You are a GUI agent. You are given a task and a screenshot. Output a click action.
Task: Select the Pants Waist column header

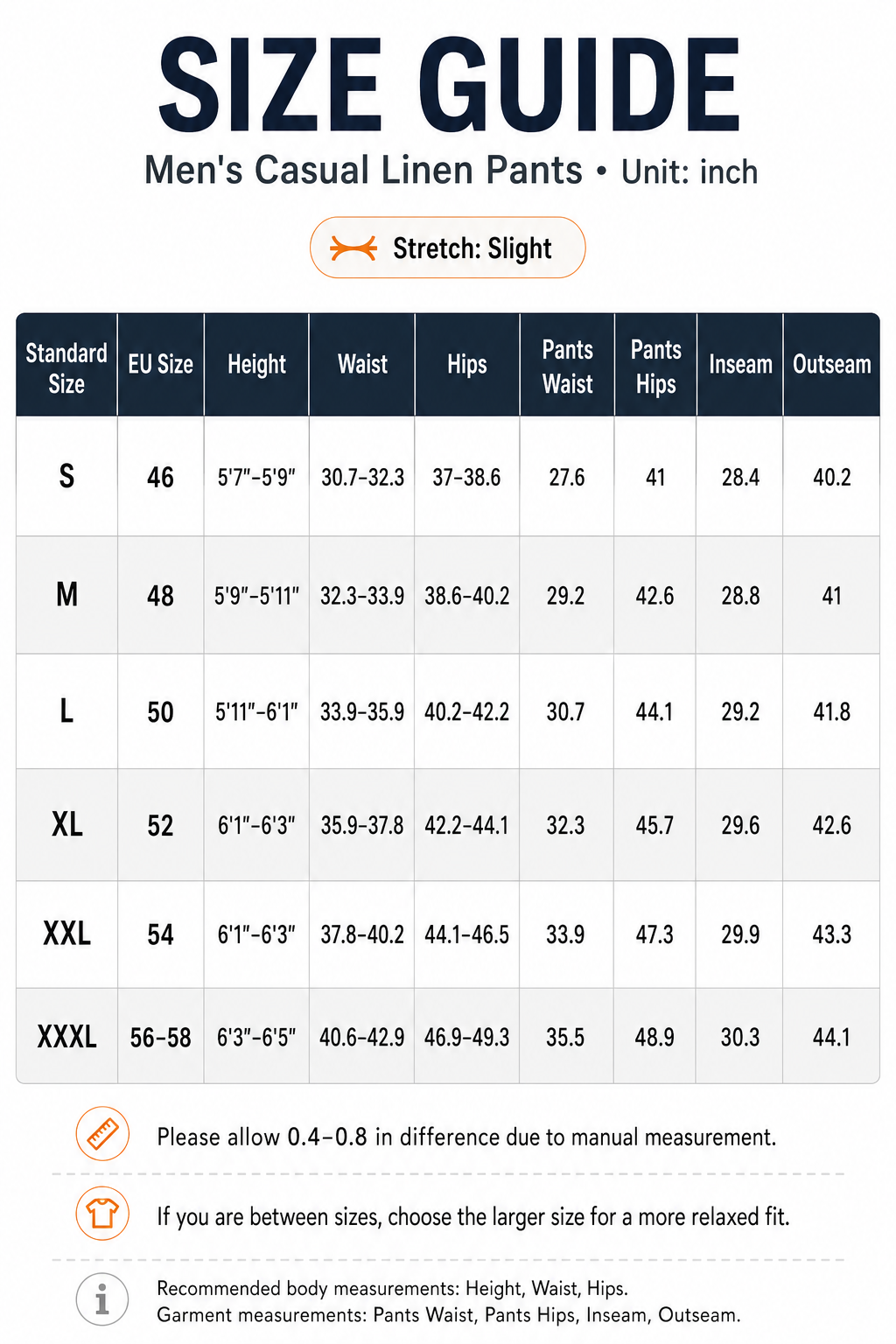pos(567,367)
